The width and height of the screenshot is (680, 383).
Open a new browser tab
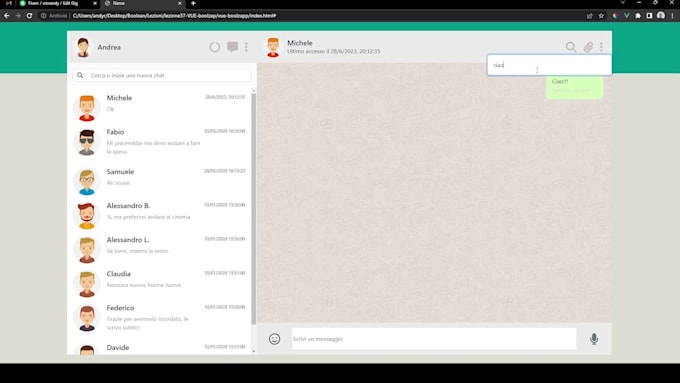tap(193, 3)
